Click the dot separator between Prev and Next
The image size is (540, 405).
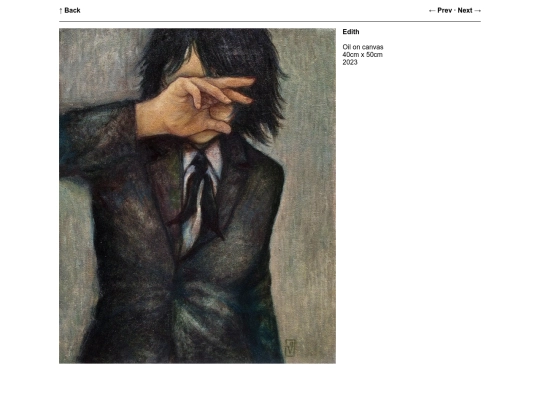coord(455,10)
